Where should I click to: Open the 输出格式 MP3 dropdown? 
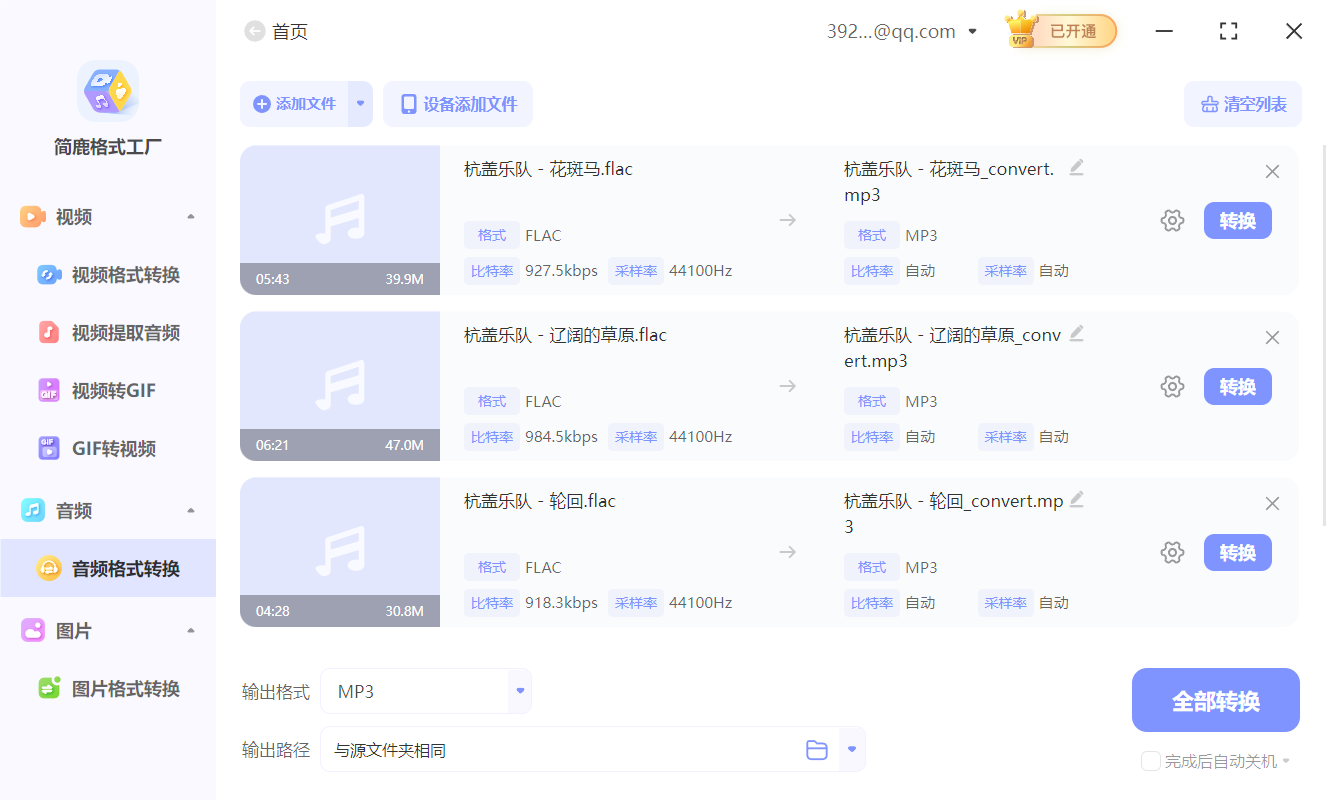click(x=519, y=690)
